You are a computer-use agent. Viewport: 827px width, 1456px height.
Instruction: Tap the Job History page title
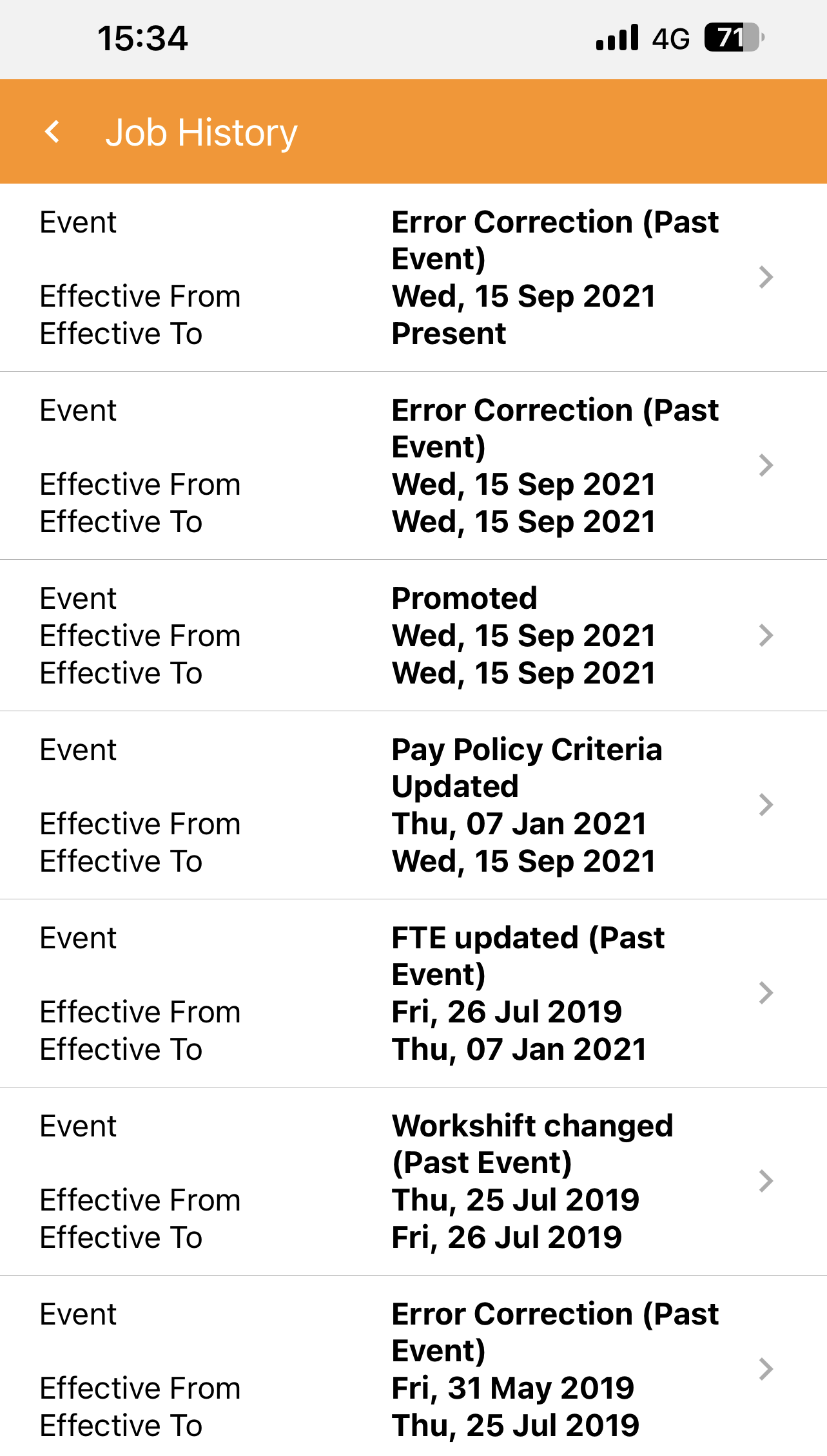coord(201,133)
